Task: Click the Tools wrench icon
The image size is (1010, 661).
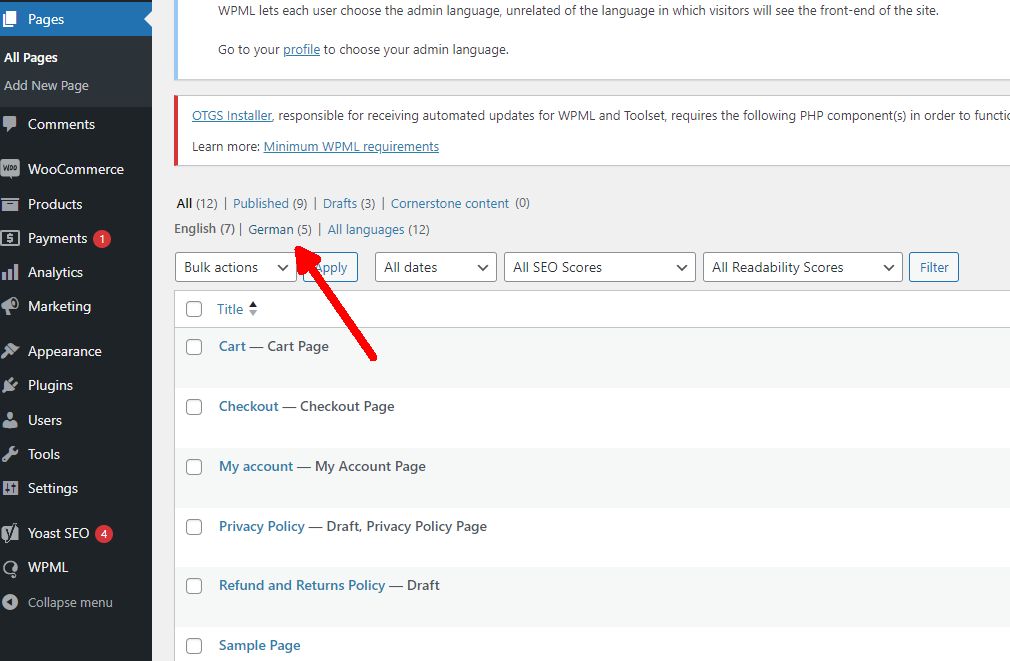Action: (x=10, y=454)
